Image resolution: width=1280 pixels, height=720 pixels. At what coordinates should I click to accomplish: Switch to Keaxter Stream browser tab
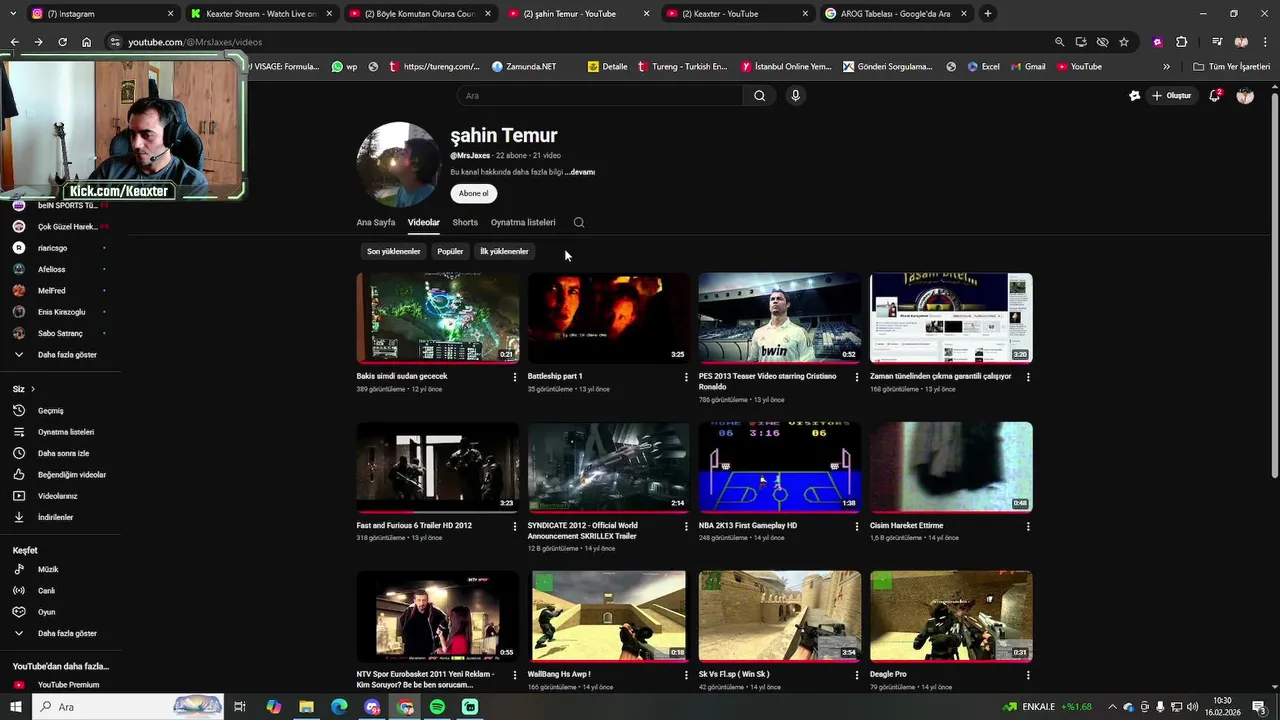(260, 14)
